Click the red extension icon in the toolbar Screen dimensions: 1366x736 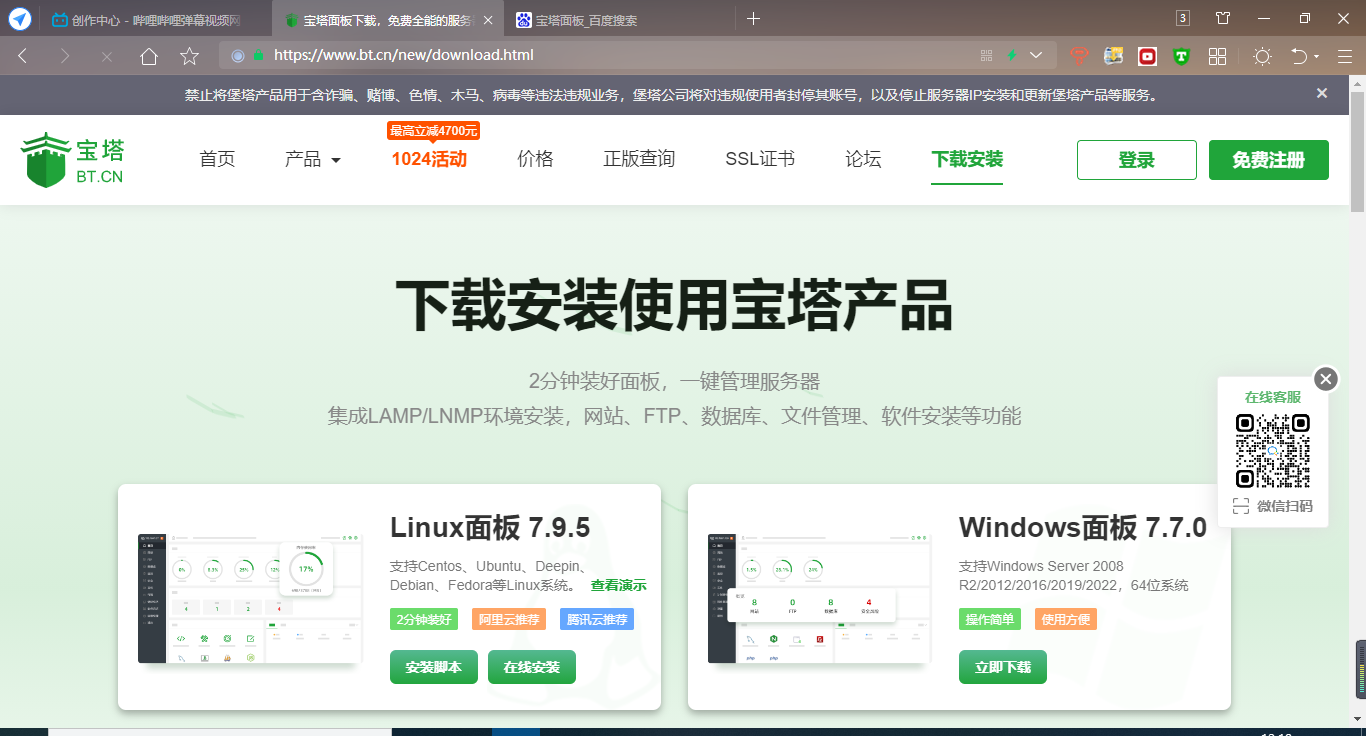click(1078, 56)
